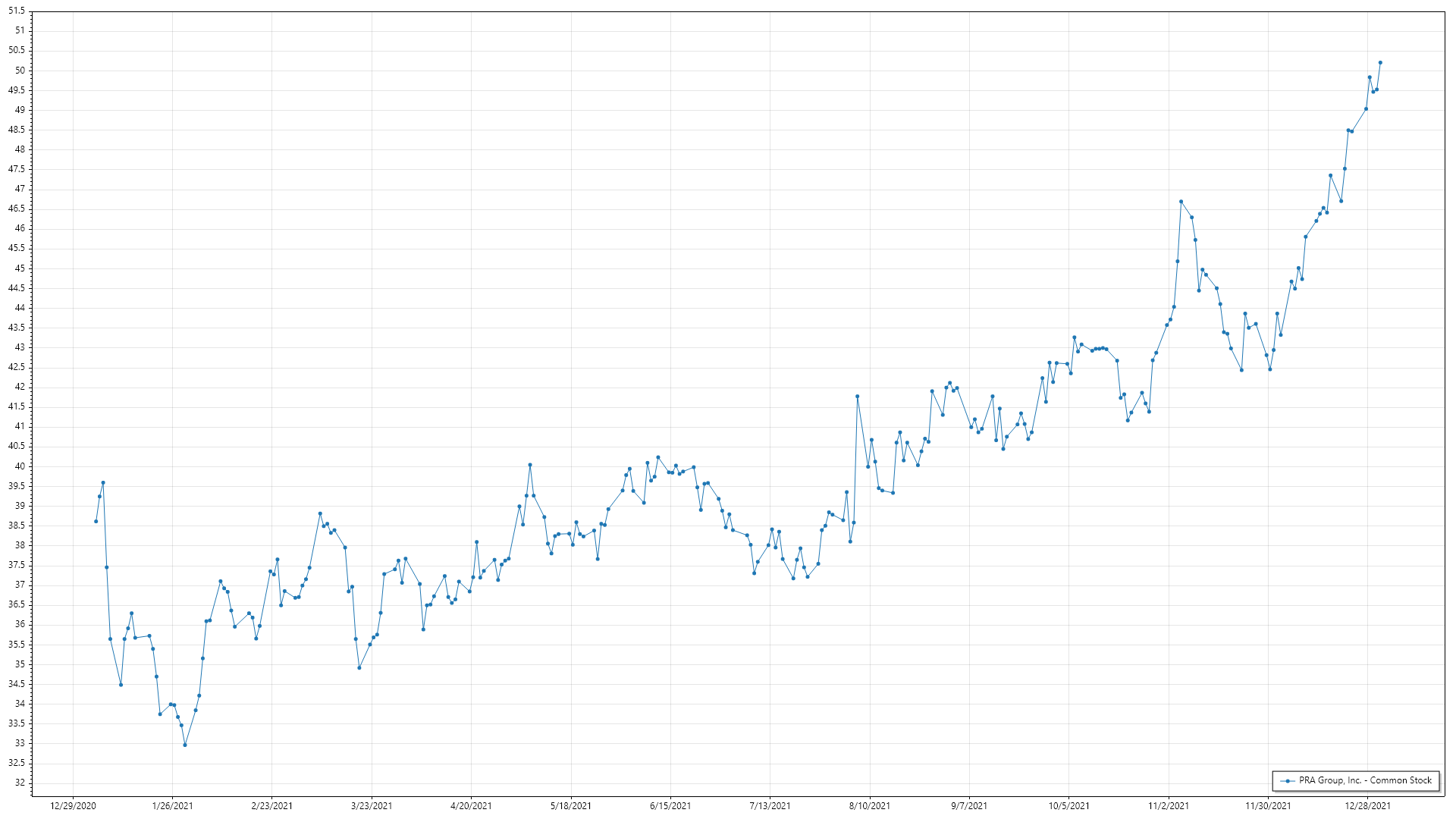Click the 45 y-axis label

[20, 268]
